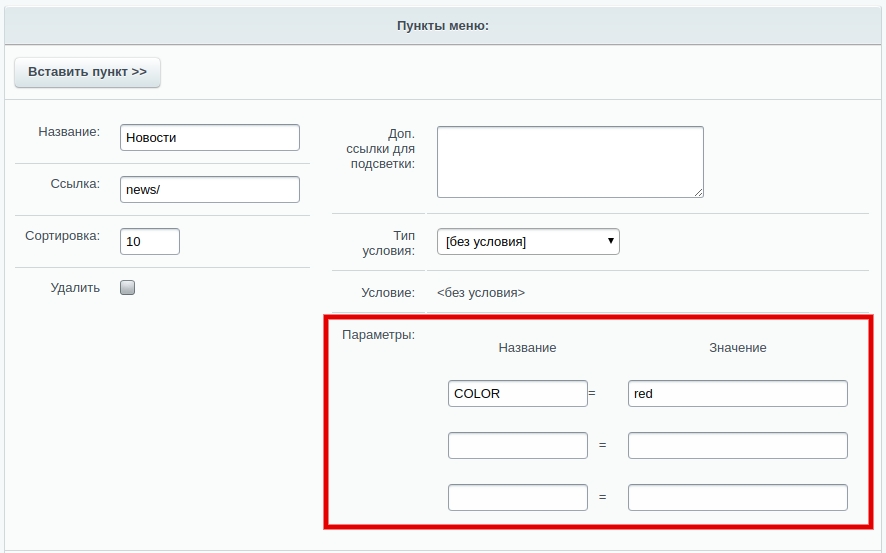Click the "Название" field containing Новости
Image resolution: width=886 pixels, height=553 pixels.
(x=209, y=138)
